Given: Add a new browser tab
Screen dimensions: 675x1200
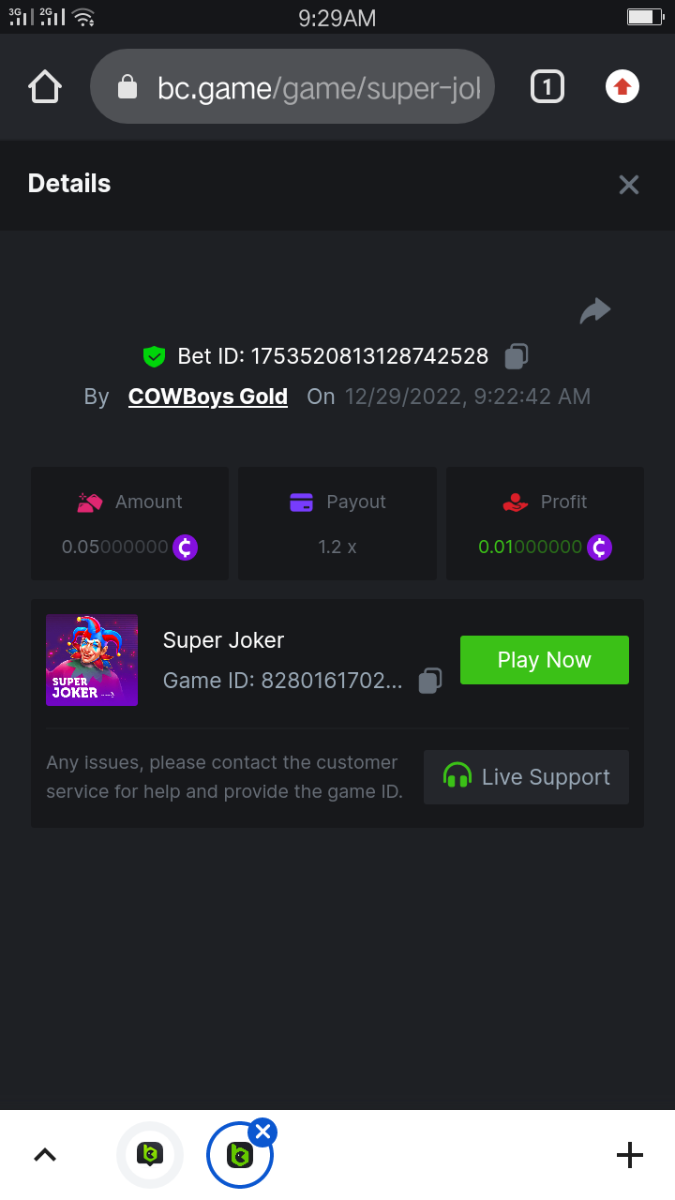Looking at the screenshot, I should pos(629,1155).
